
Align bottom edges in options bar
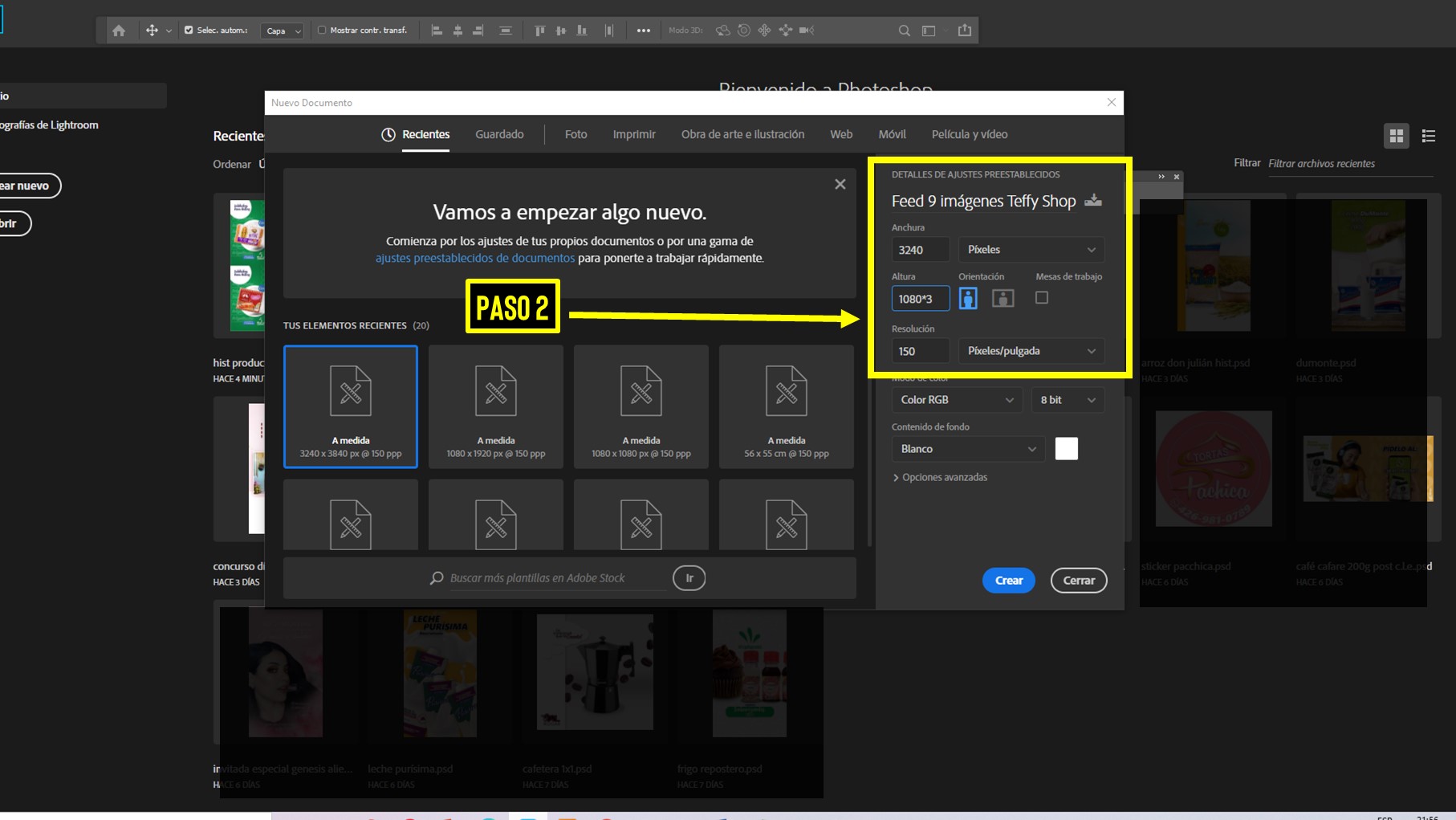click(x=582, y=31)
